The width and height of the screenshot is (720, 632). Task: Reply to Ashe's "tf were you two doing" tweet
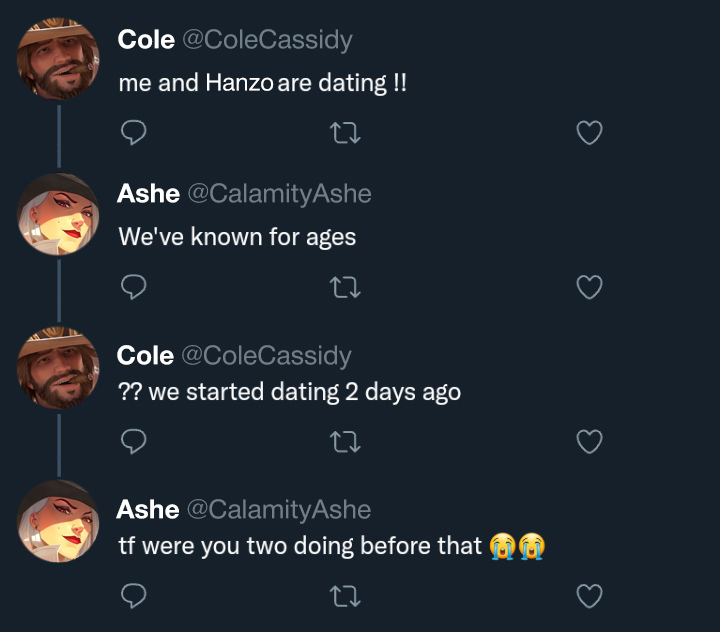coord(134,596)
